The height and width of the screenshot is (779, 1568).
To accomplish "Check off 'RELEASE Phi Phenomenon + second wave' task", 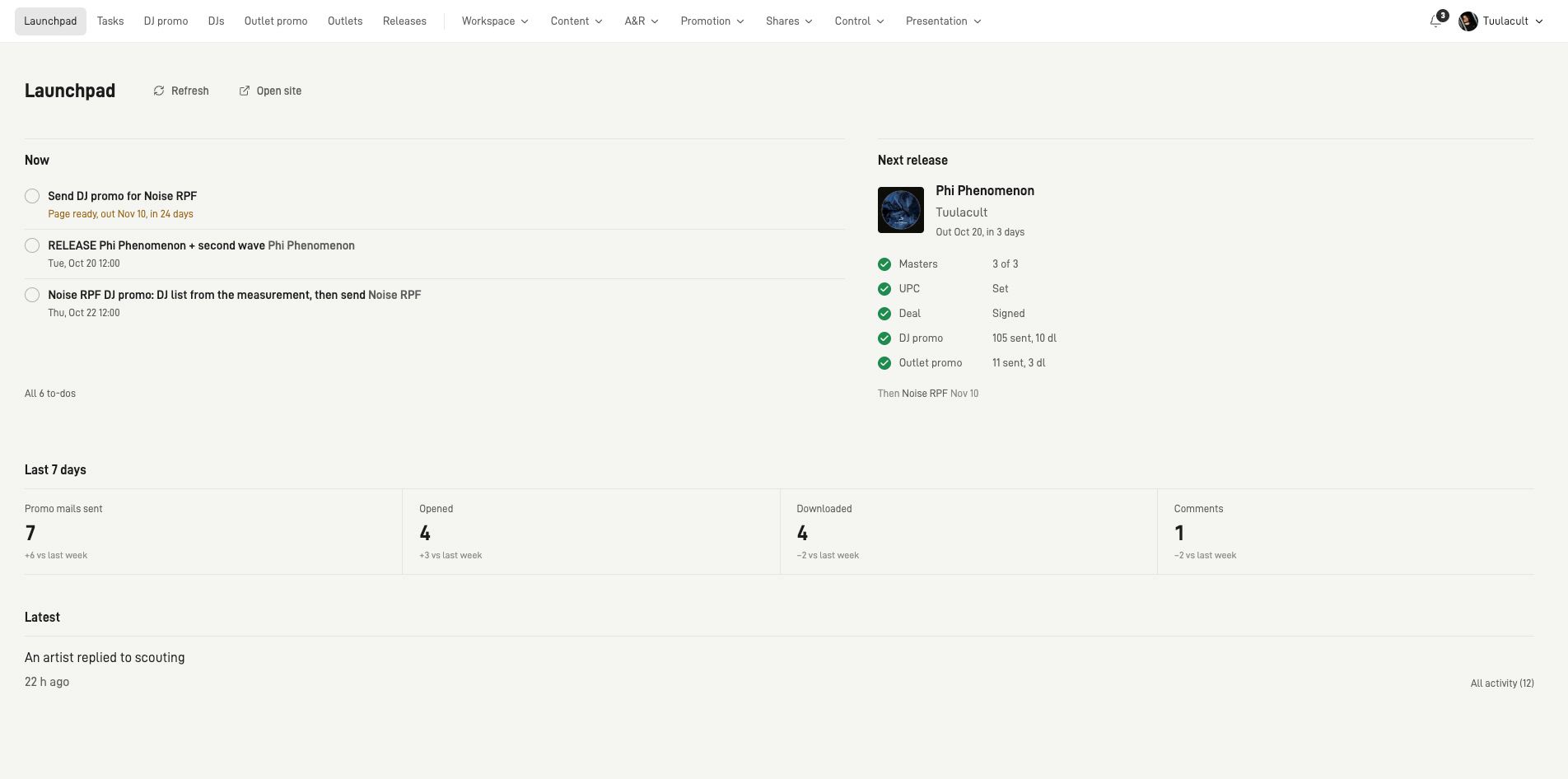I will pos(32,245).
